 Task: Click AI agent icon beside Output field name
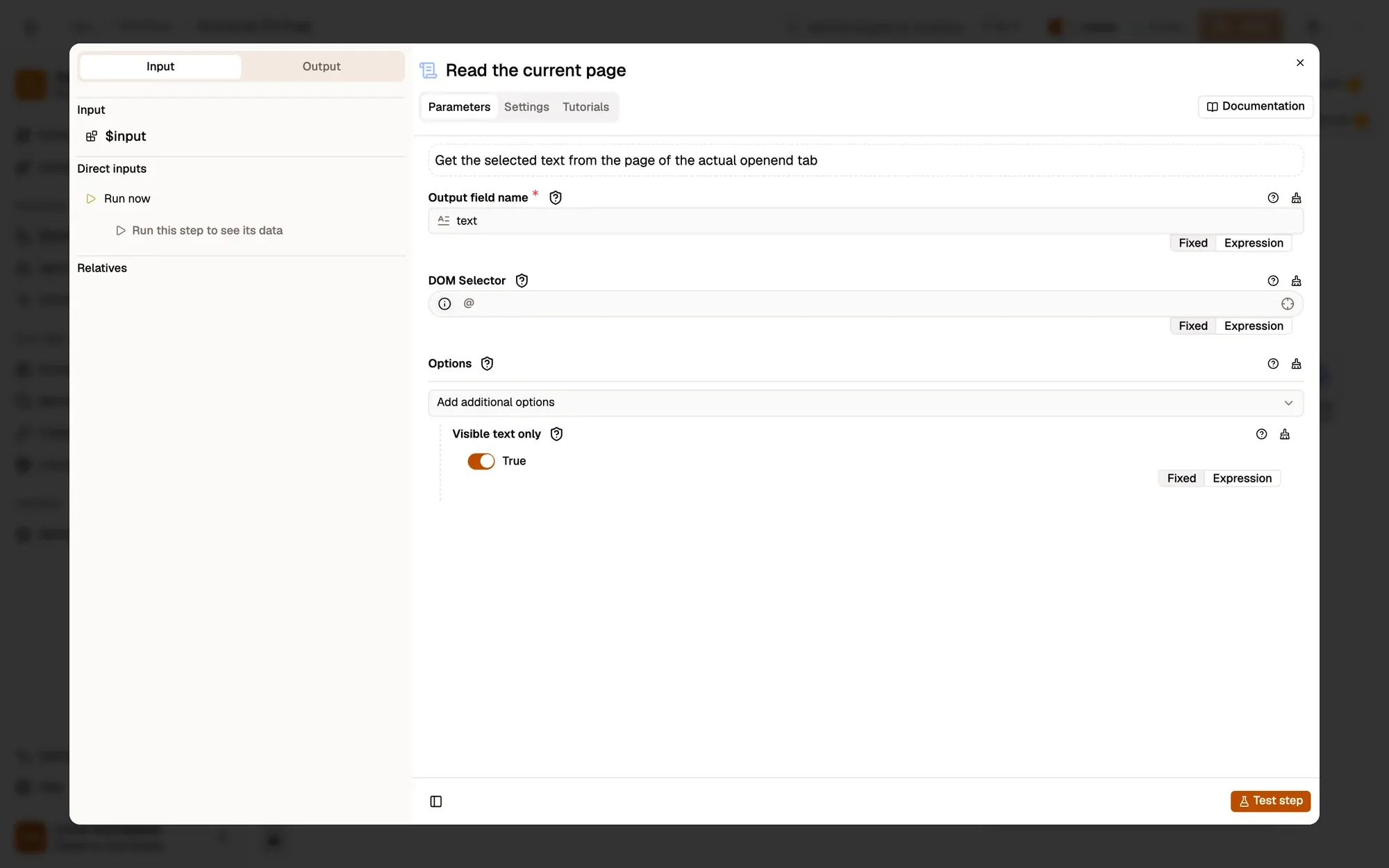1296,198
